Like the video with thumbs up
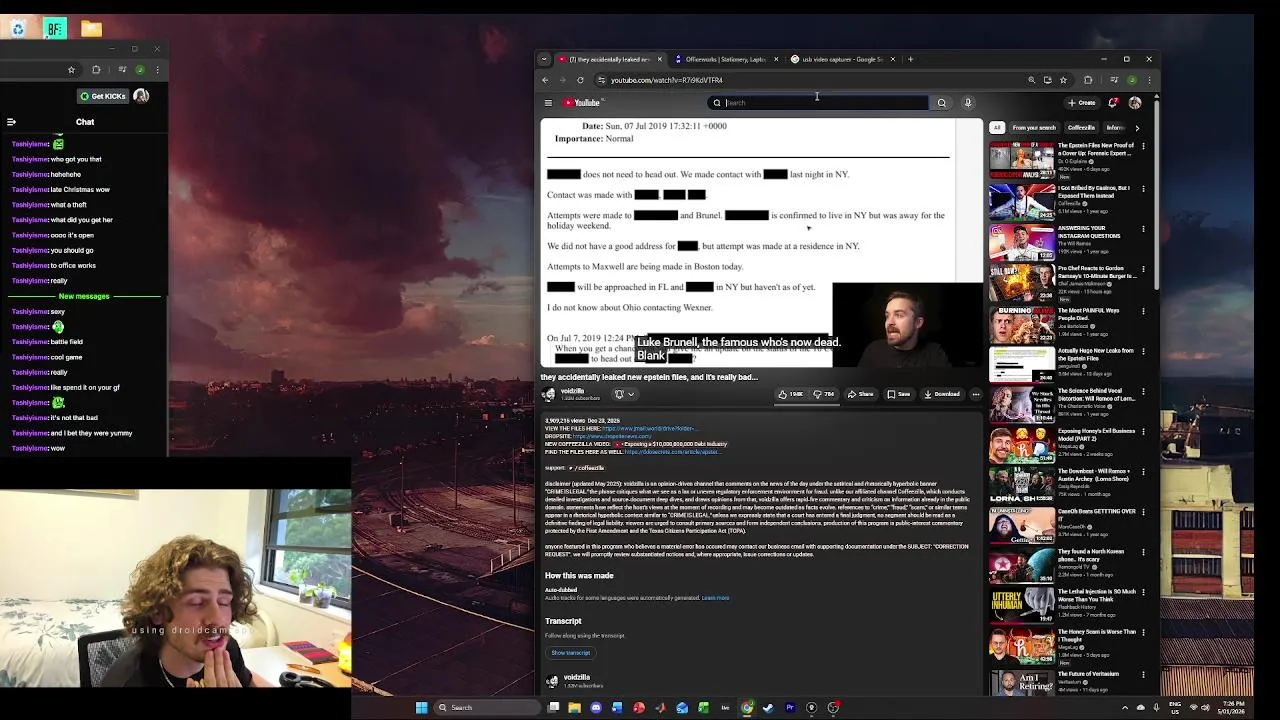 790,394
